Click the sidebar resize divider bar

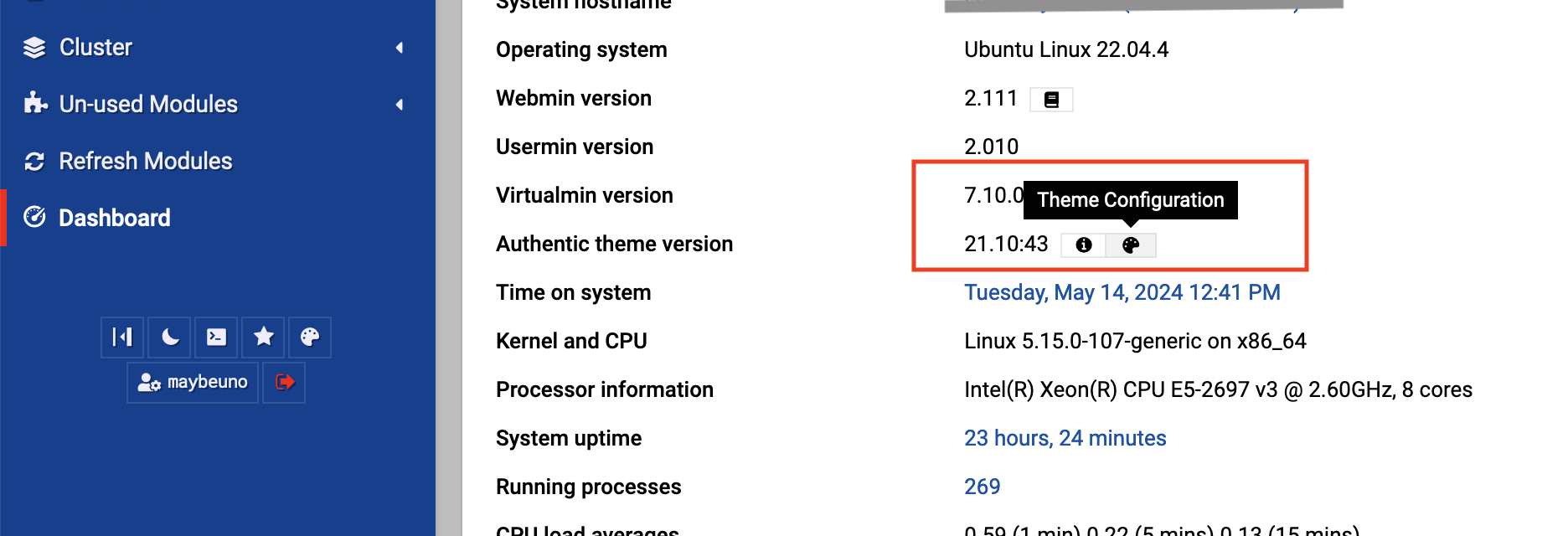coord(449,268)
